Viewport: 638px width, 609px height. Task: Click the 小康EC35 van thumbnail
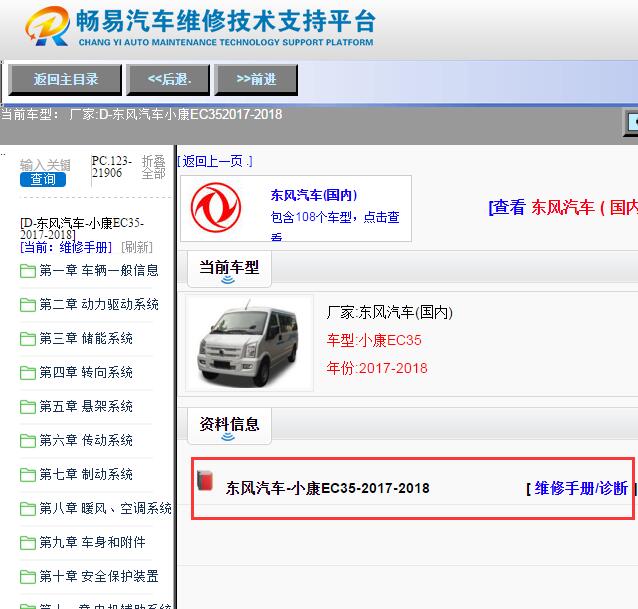tap(249, 343)
